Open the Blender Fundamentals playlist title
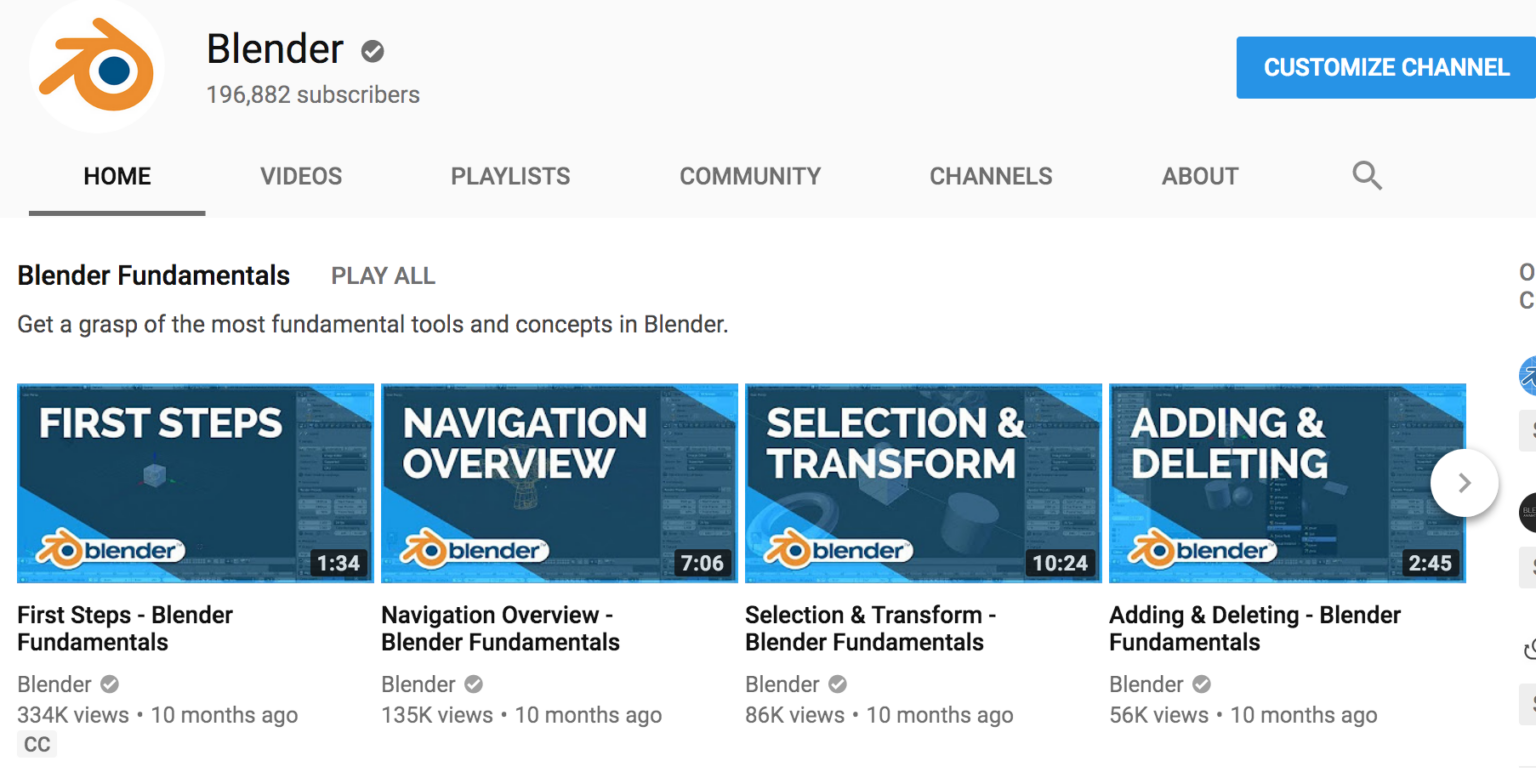This screenshot has width=1536, height=772. [x=154, y=276]
